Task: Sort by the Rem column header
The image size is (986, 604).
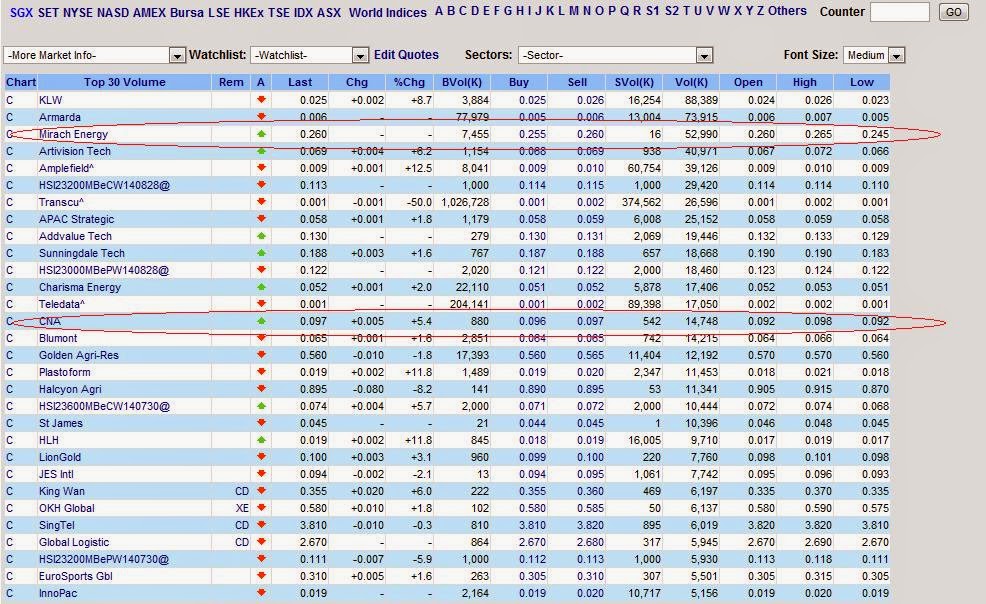Action: tap(231, 82)
